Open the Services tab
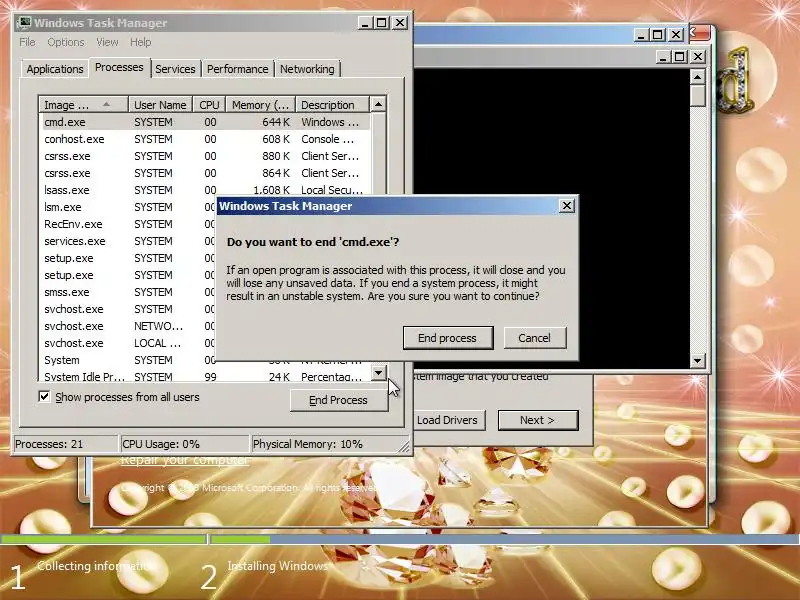This screenshot has width=800, height=600. point(175,69)
